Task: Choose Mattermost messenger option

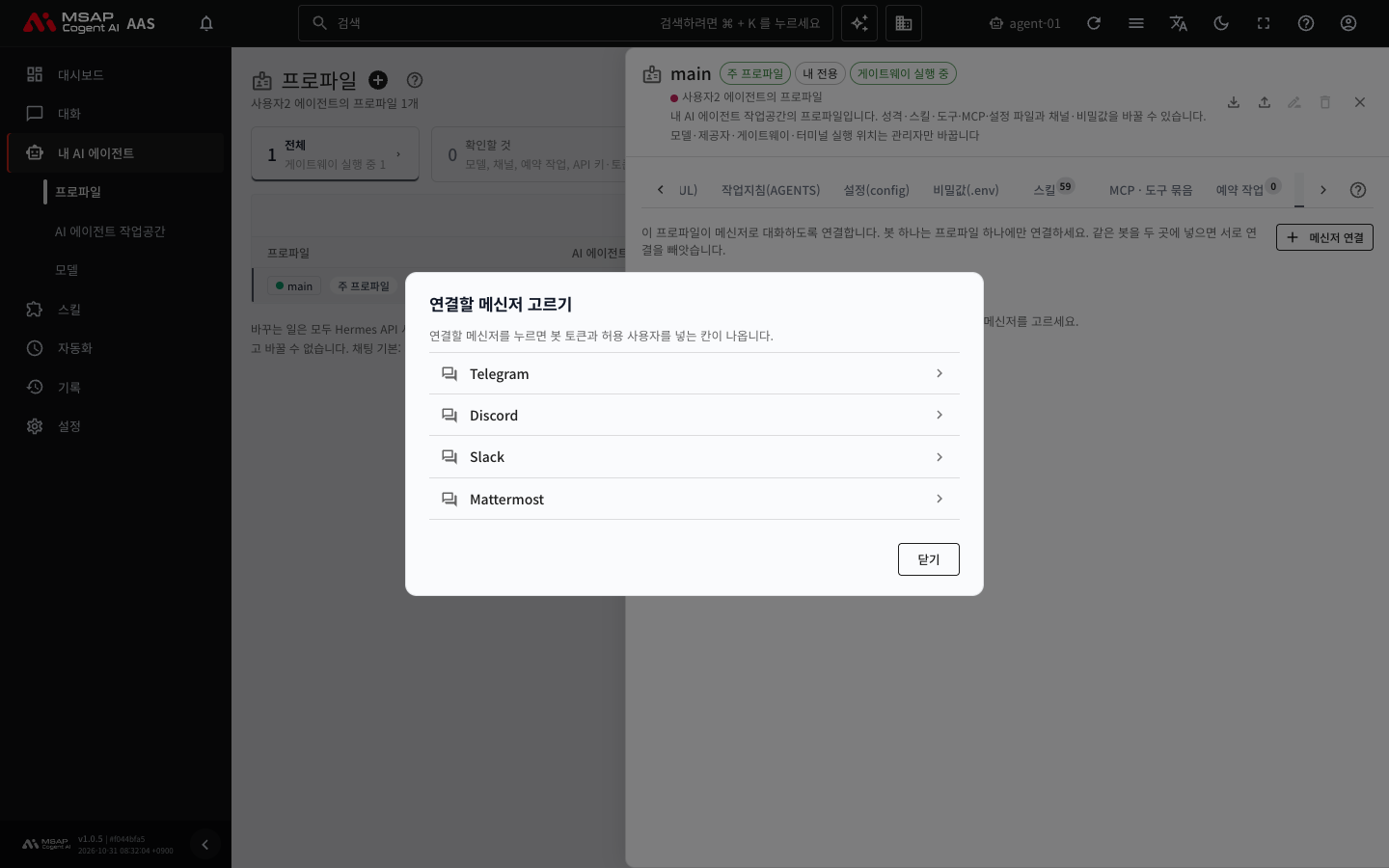Action: pos(694,499)
